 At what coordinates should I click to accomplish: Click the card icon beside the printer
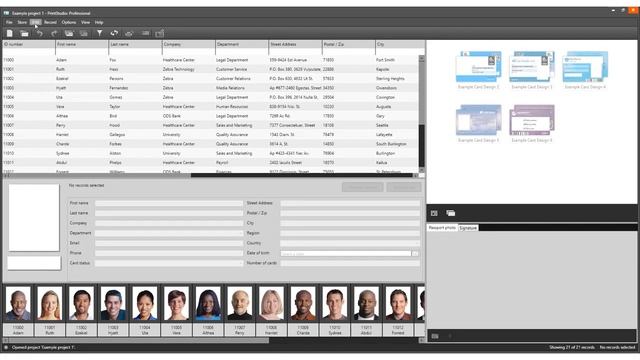pos(145,33)
